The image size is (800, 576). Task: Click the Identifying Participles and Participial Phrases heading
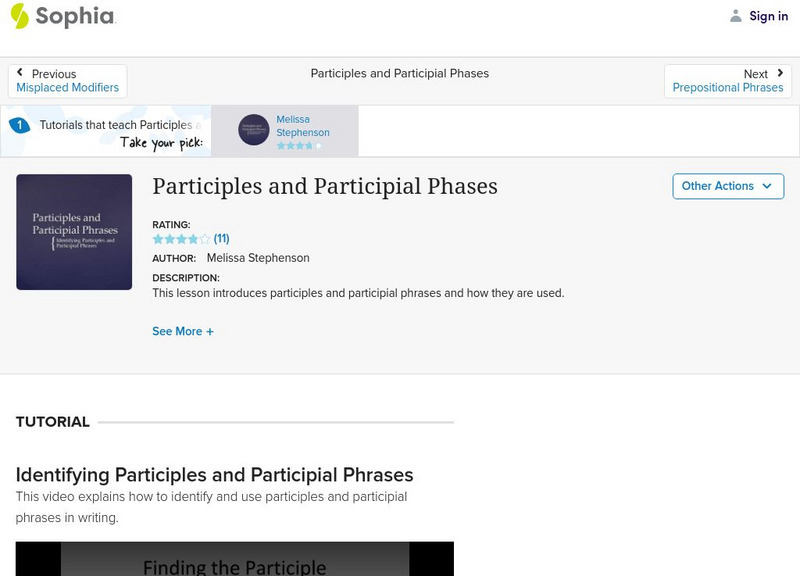(215, 474)
